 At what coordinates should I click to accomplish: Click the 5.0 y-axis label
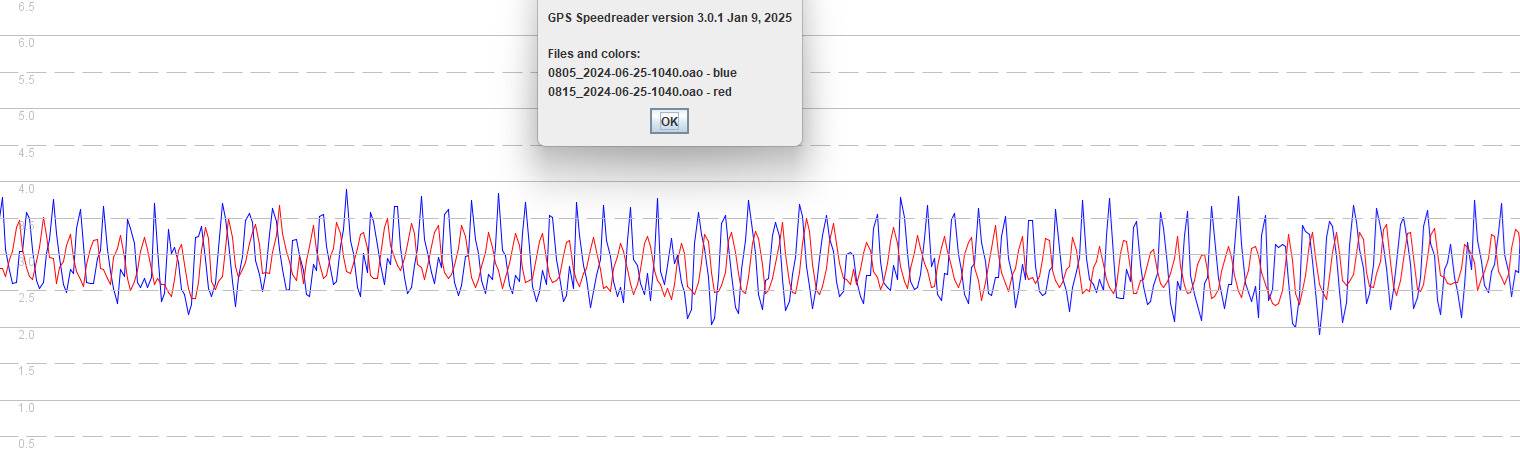tap(26, 116)
